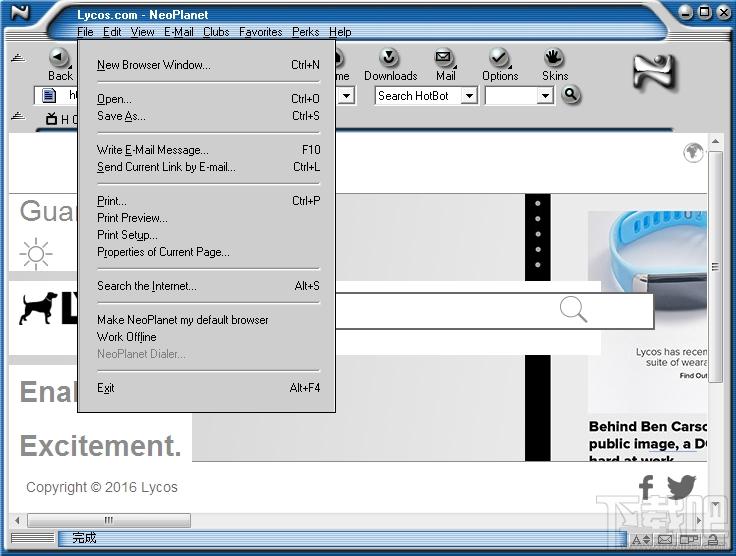Viewport: 736px width, 556px height.
Task: Click the Lycos dog logo
Action: (38, 308)
